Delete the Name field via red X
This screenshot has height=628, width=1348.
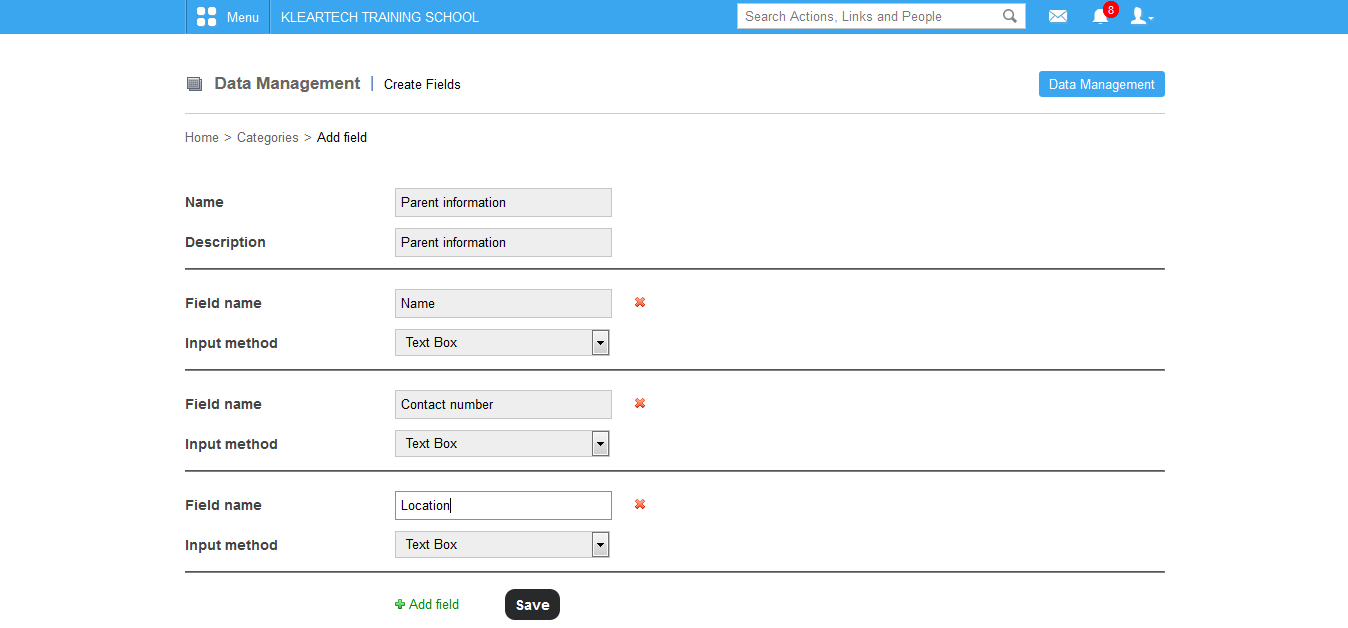coord(640,302)
